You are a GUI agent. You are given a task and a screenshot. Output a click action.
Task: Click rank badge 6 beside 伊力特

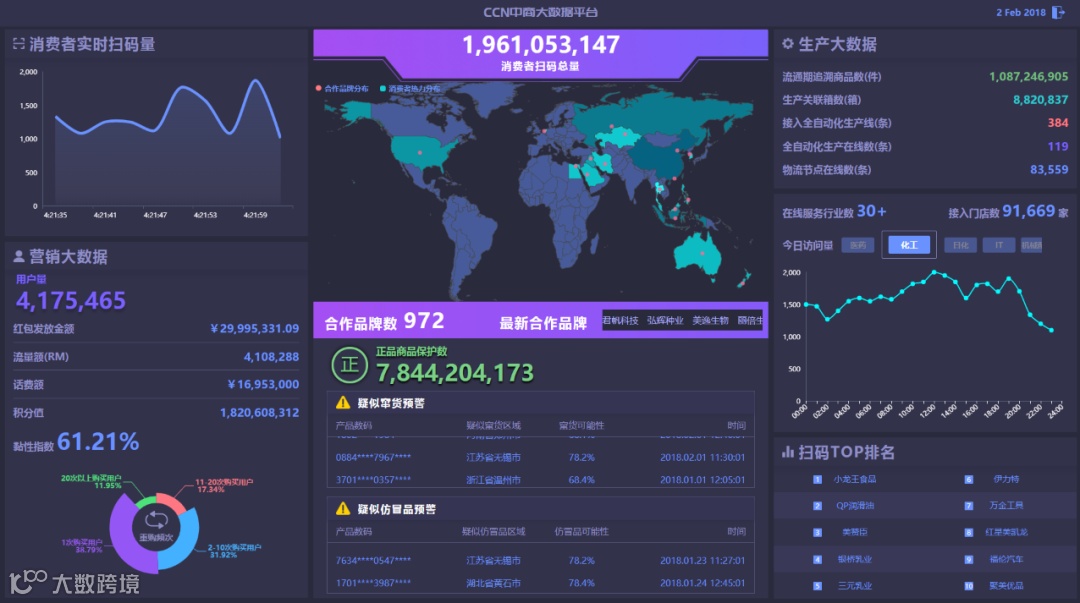(x=968, y=480)
